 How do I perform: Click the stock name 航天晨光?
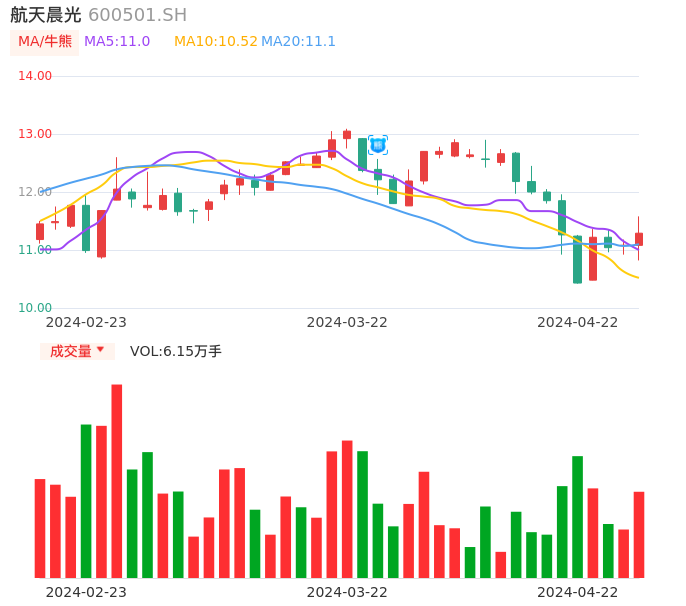pyautogui.click(x=46, y=15)
